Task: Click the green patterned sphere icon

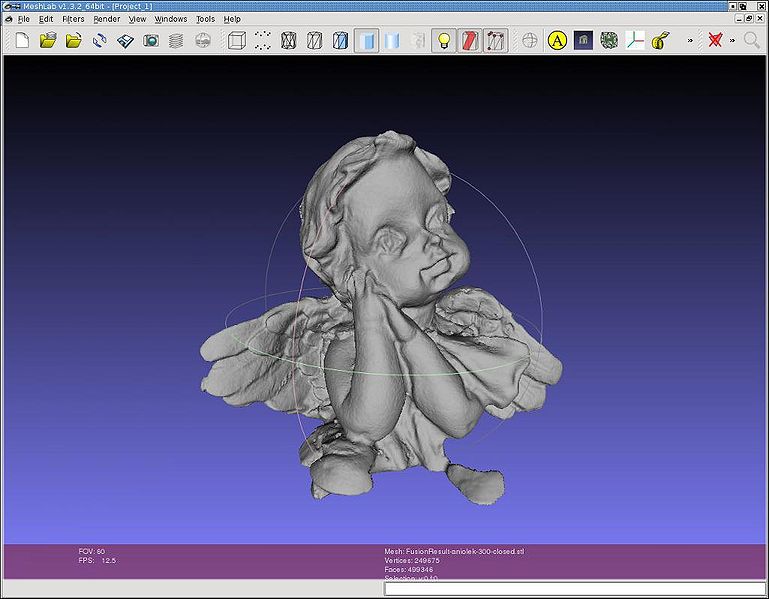Action: click(x=609, y=41)
